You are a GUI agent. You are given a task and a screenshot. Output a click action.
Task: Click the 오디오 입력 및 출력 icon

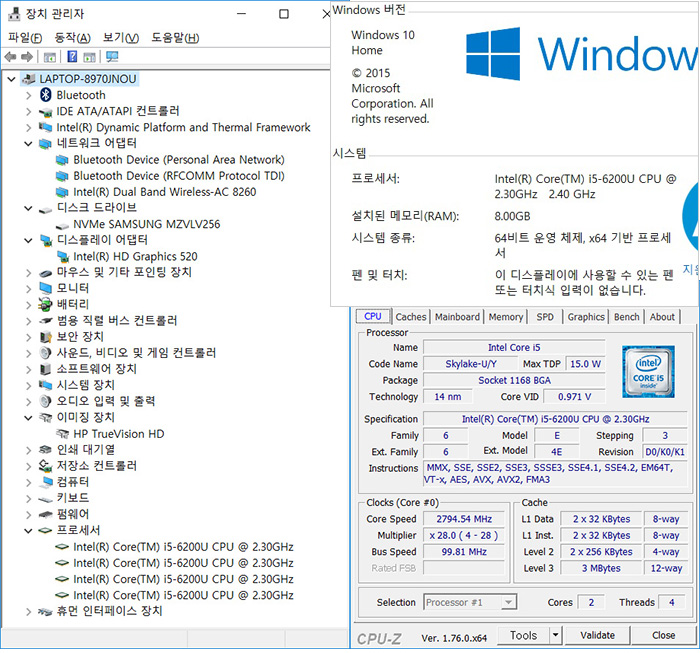(x=46, y=401)
